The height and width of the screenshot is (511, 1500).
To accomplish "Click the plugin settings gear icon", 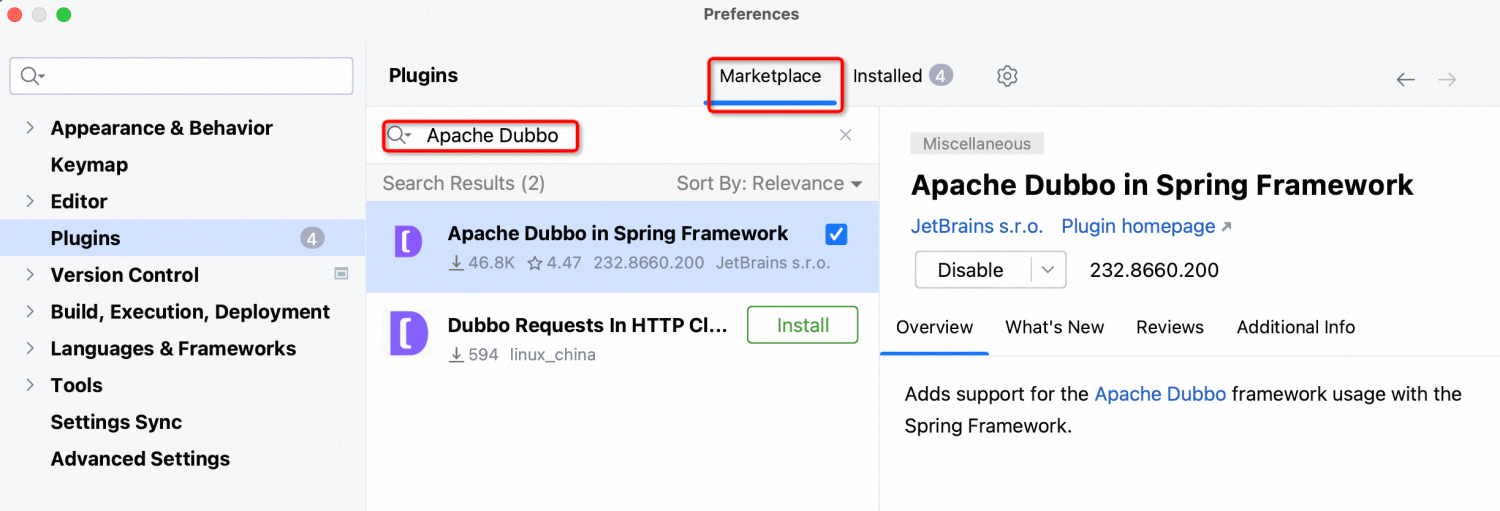I will point(1007,76).
